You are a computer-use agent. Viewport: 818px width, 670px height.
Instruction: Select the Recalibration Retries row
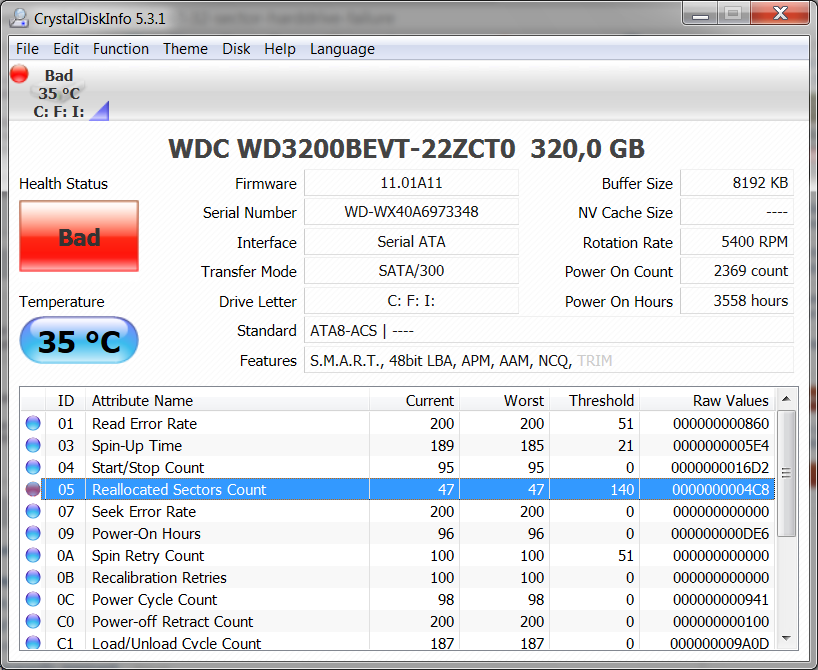click(398, 577)
